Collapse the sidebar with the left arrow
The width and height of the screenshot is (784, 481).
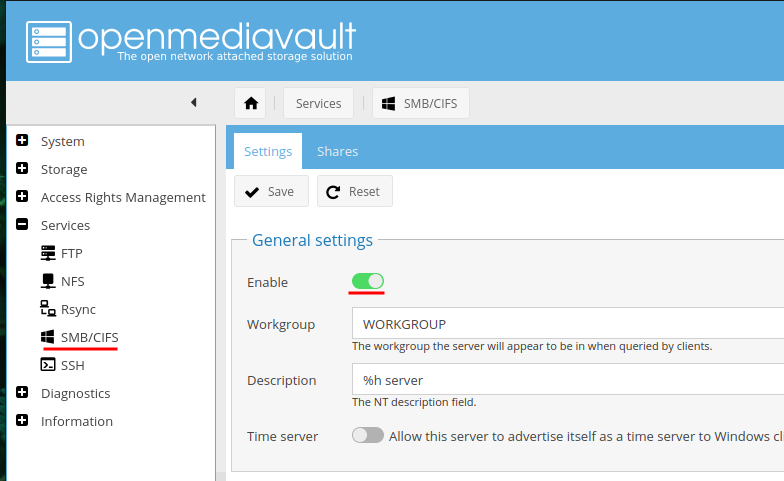pyautogui.click(x=194, y=102)
